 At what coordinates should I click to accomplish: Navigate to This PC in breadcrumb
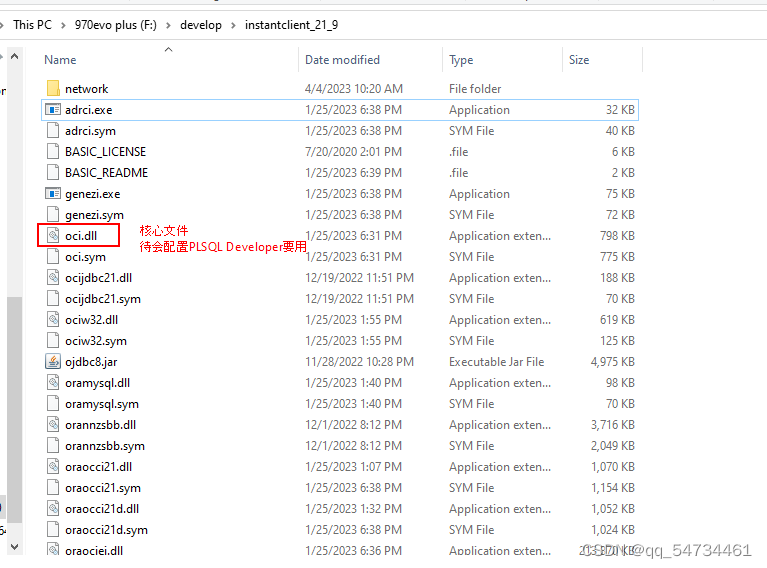32,25
